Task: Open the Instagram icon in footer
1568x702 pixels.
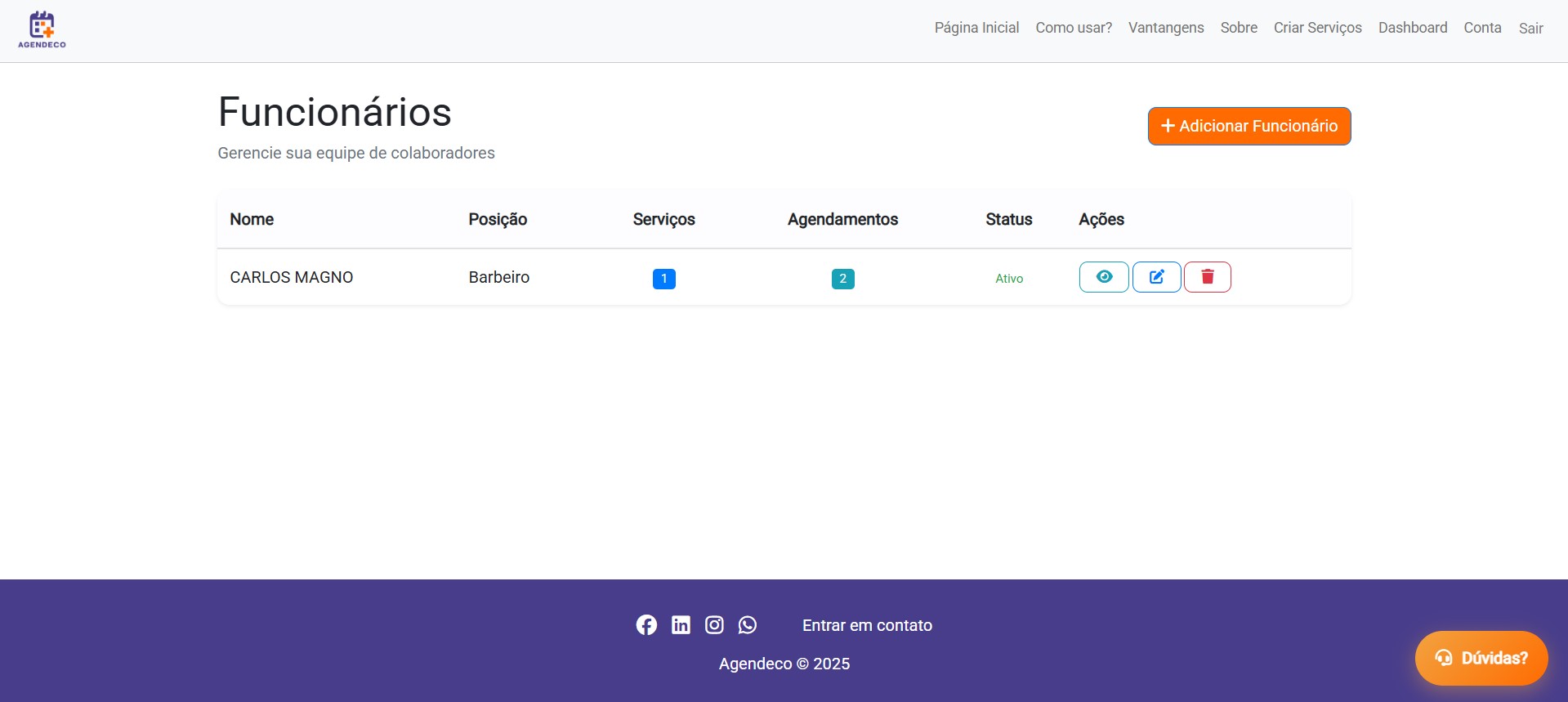Action: pyautogui.click(x=714, y=625)
